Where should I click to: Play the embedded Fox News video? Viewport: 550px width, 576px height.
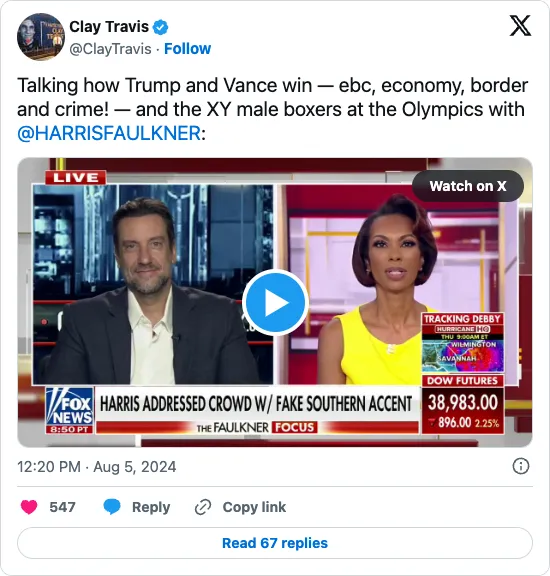[x=275, y=302]
